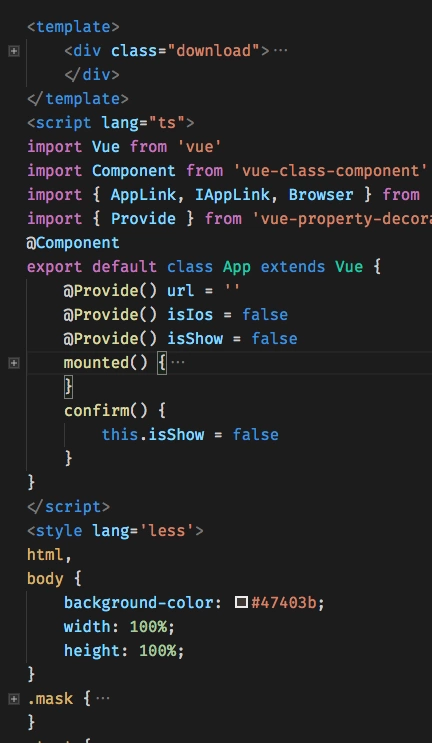Click this.isShow inside confirm()
The height and width of the screenshot is (743, 432).
pos(153,435)
